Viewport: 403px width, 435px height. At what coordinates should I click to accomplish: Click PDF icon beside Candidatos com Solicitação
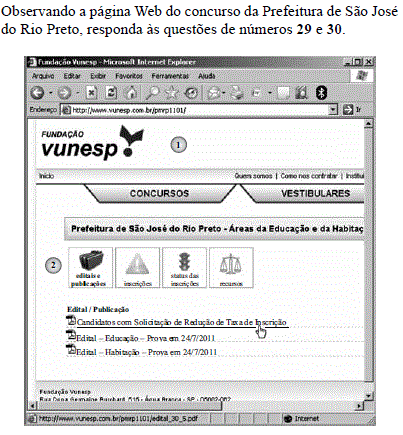pyautogui.click(x=71, y=320)
